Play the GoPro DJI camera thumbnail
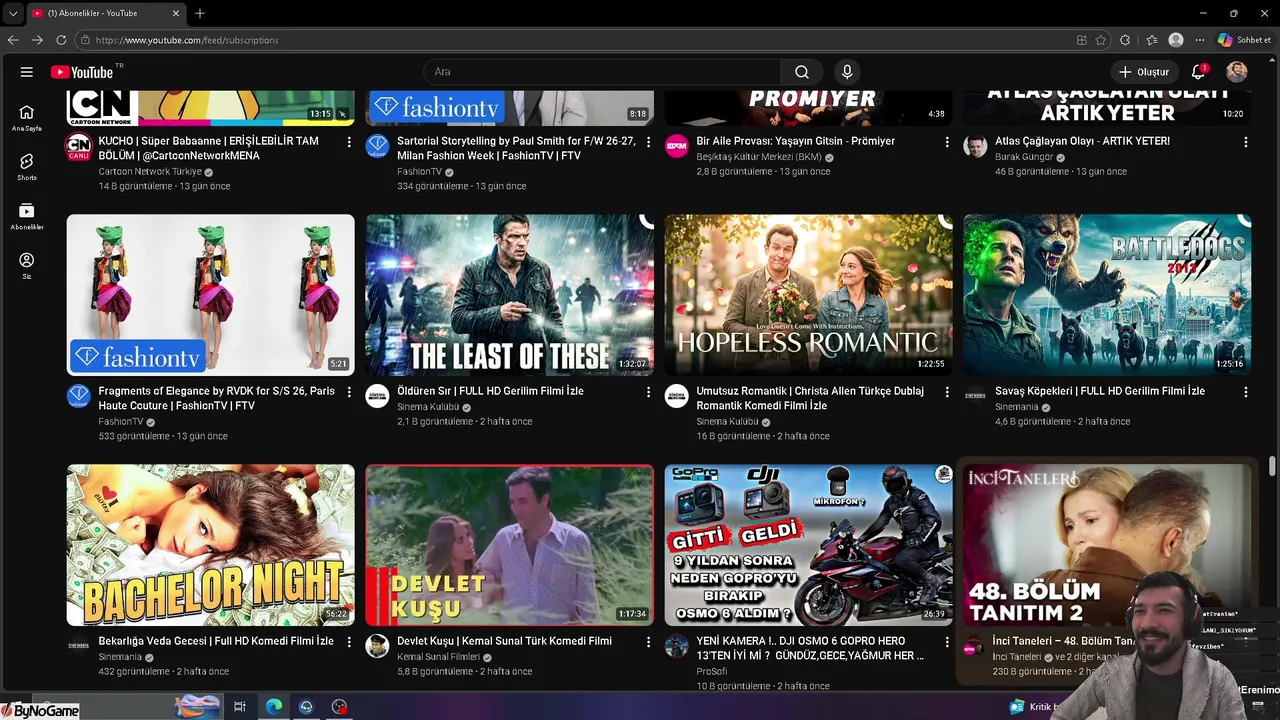 pyautogui.click(x=809, y=545)
